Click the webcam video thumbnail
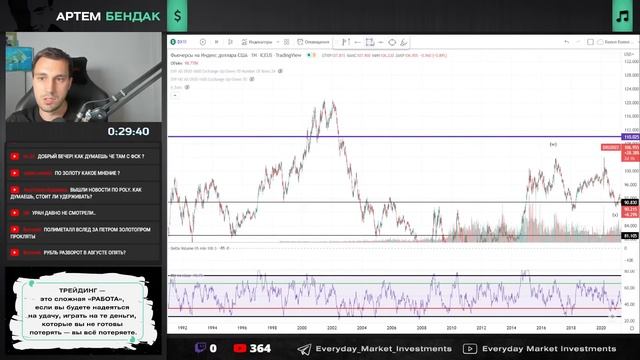This screenshot has width=640, height=360. pos(83,77)
